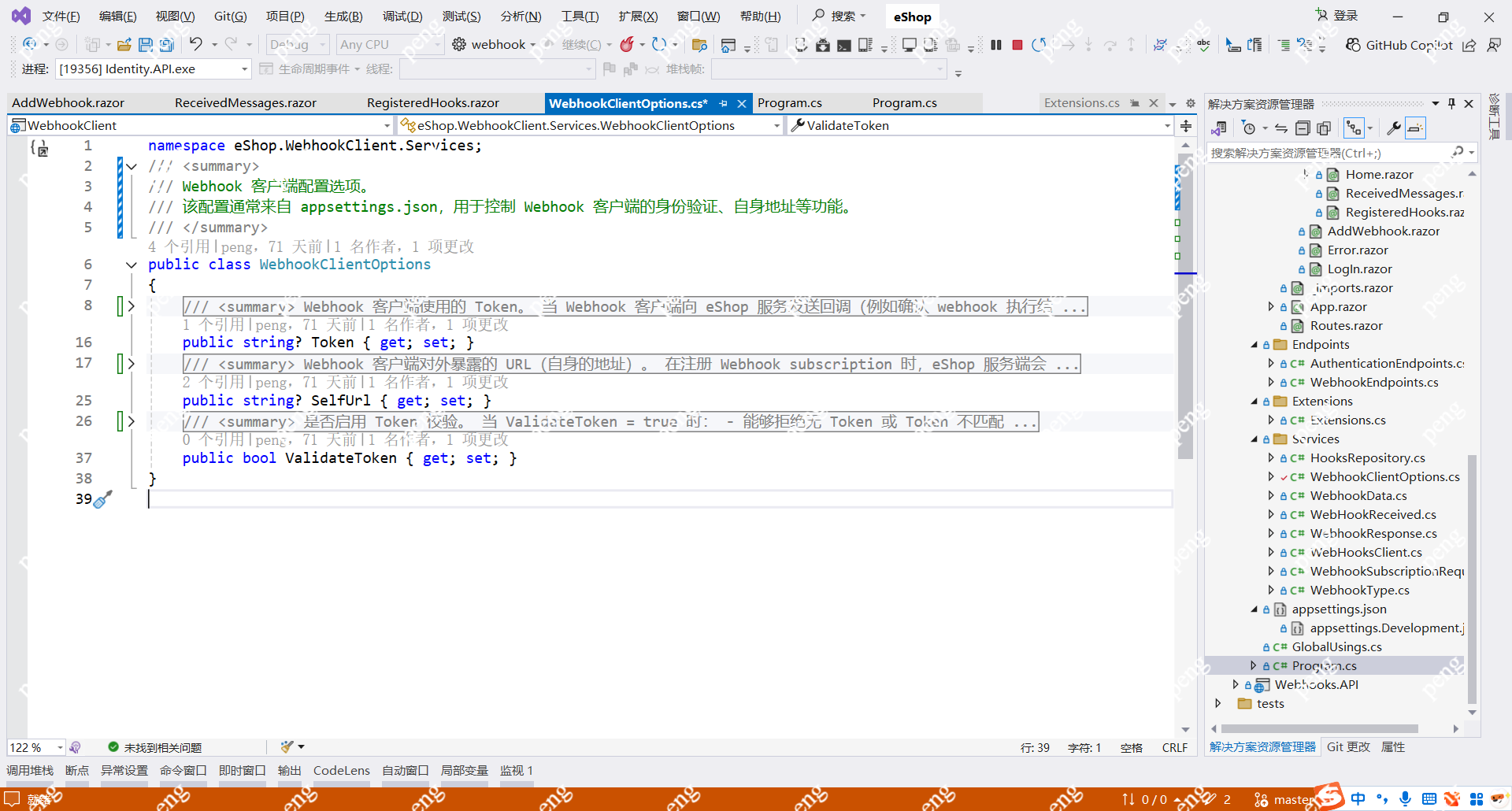Toggle keep-open pin on Extensions.cs preview tab
The image size is (1512, 811).
coord(1135,103)
